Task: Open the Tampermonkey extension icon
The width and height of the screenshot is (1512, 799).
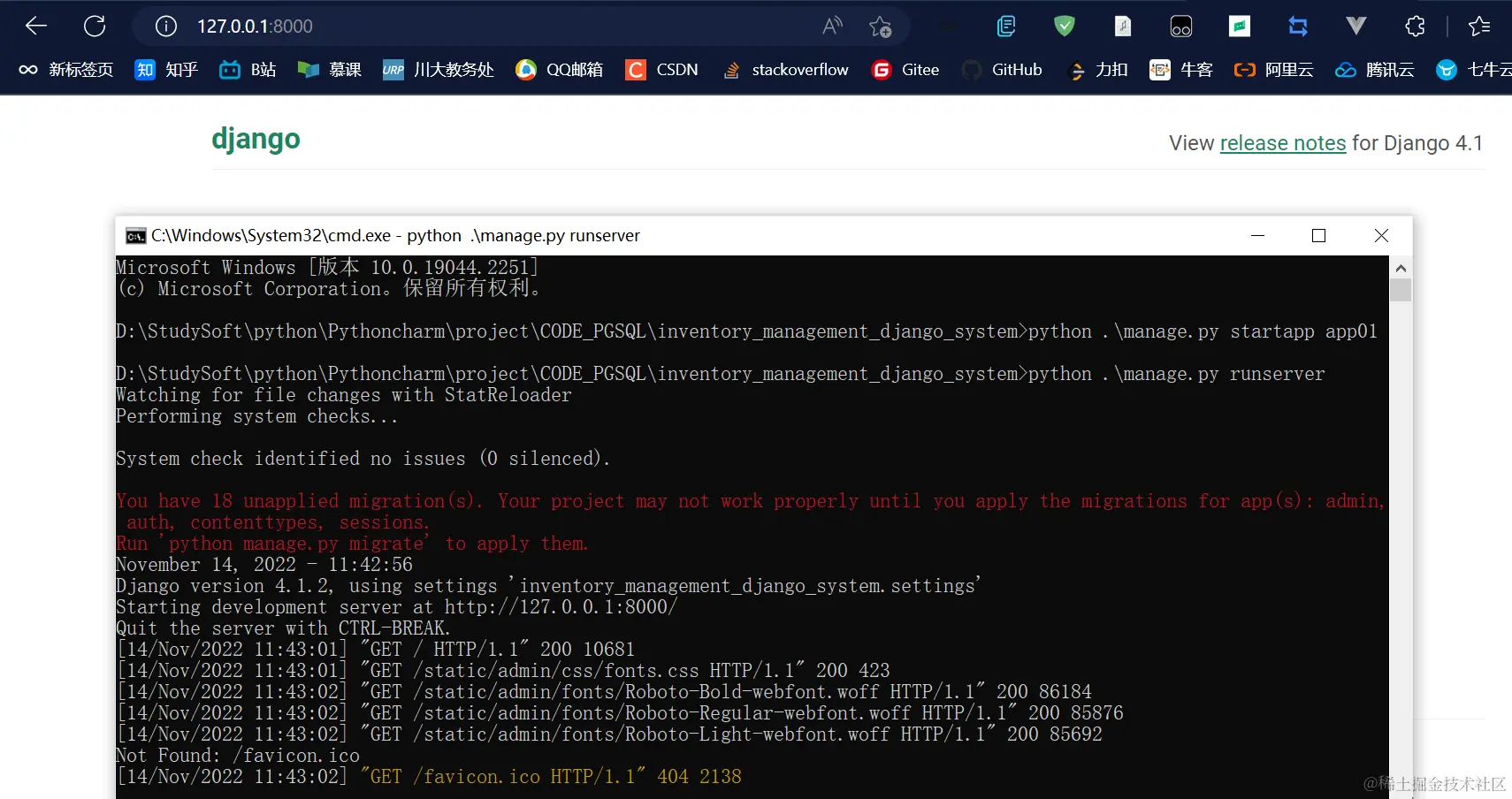Action: tap(1181, 27)
